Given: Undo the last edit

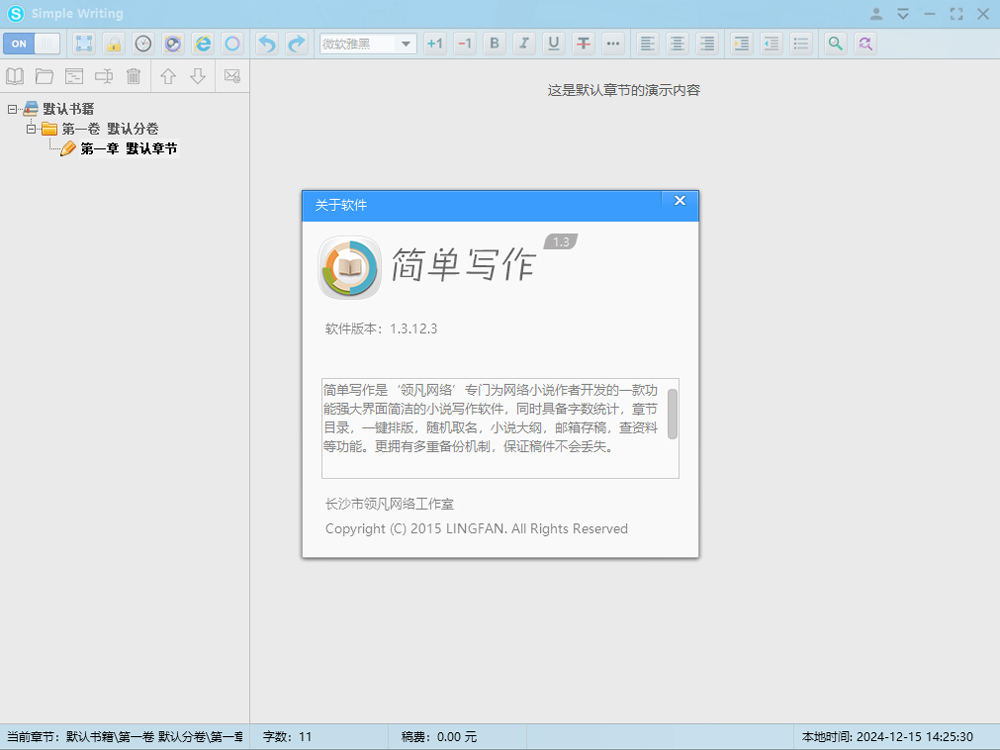Looking at the screenshot, I should coord(267,43).
